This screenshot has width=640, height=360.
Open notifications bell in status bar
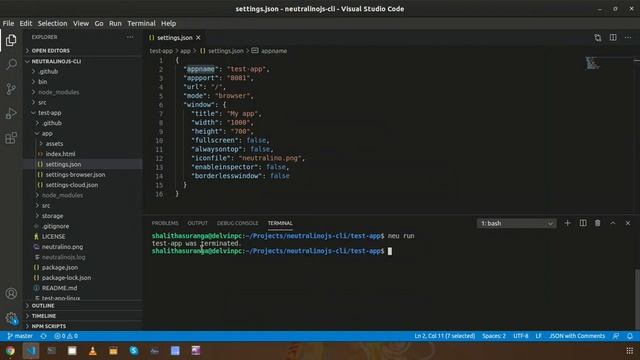tap(630, 336)
